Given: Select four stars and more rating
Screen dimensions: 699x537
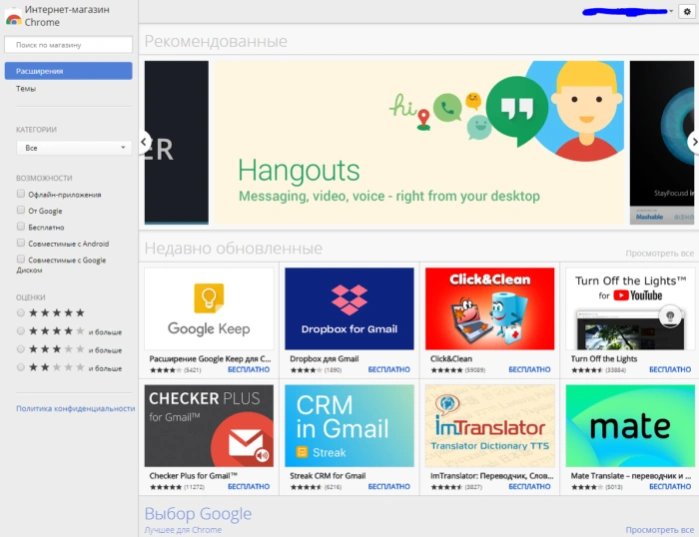Looking at the screenshot, I should tap(21, 331).
